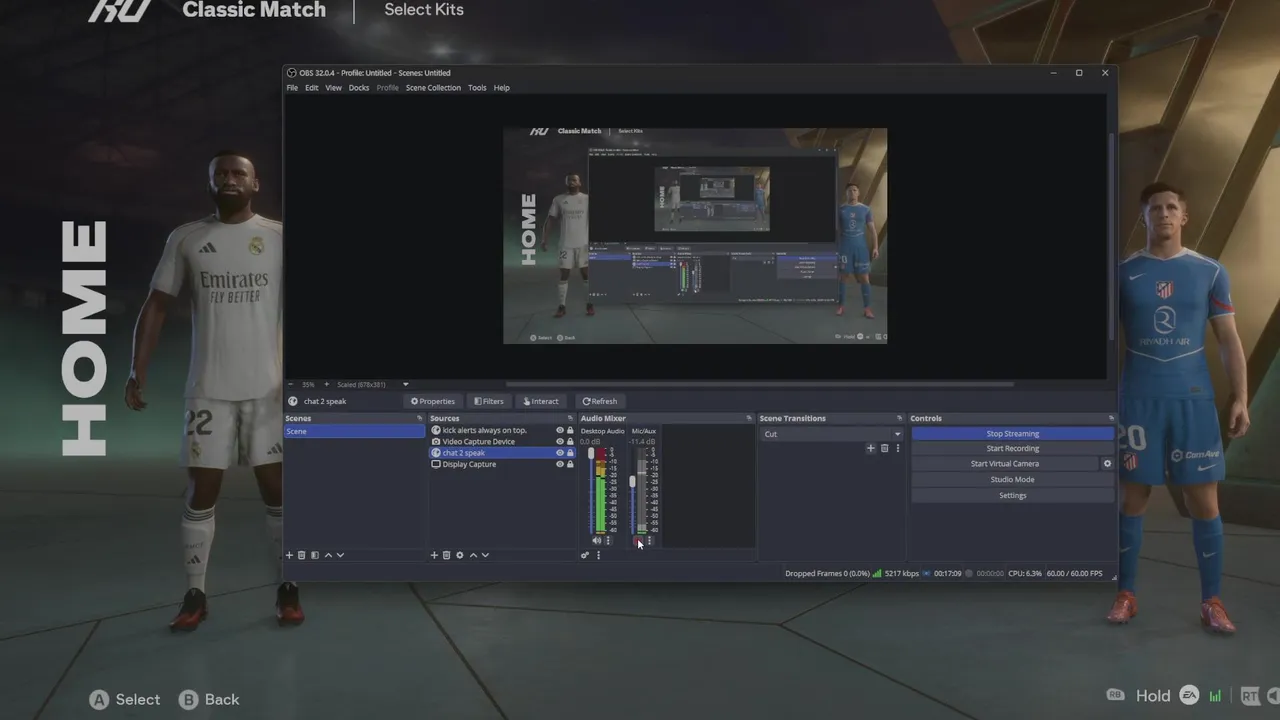The image size is (1280, 720).
Task: Select the Scene item in Scenes list
Action: (354, 431)
